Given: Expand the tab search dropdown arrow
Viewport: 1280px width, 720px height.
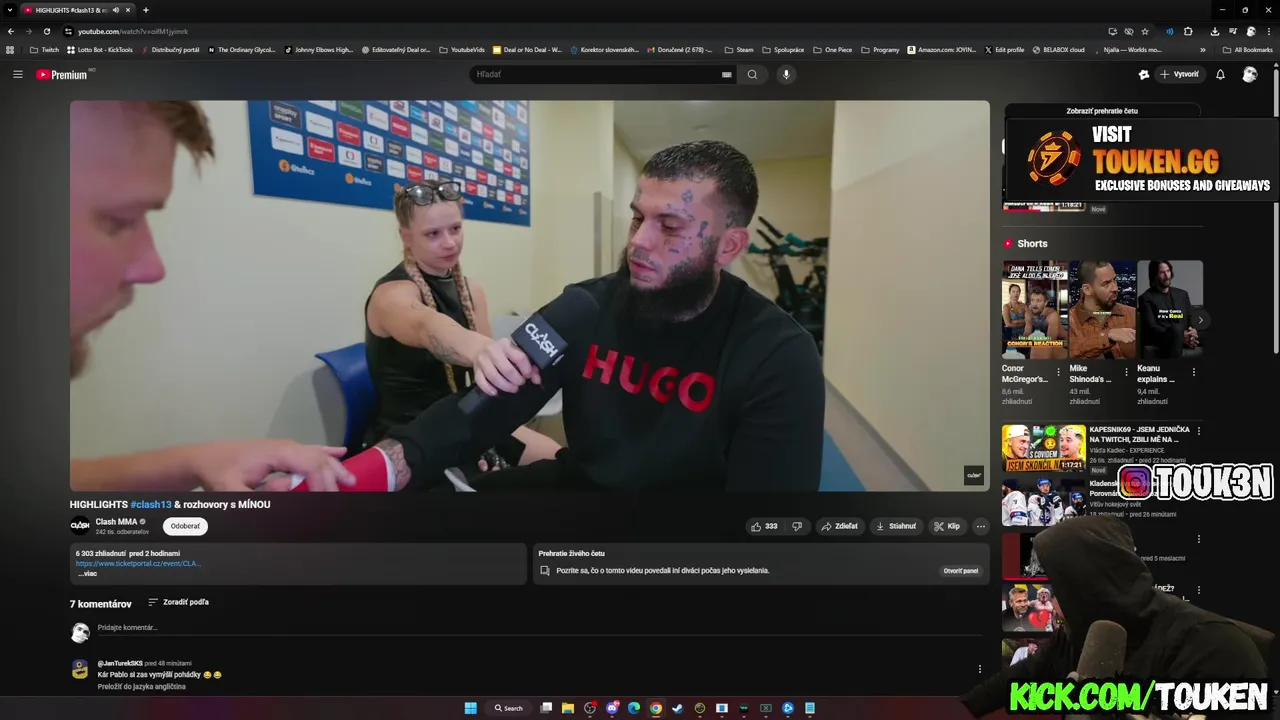Looking at the screenshot, I should [x=9, y=10].
